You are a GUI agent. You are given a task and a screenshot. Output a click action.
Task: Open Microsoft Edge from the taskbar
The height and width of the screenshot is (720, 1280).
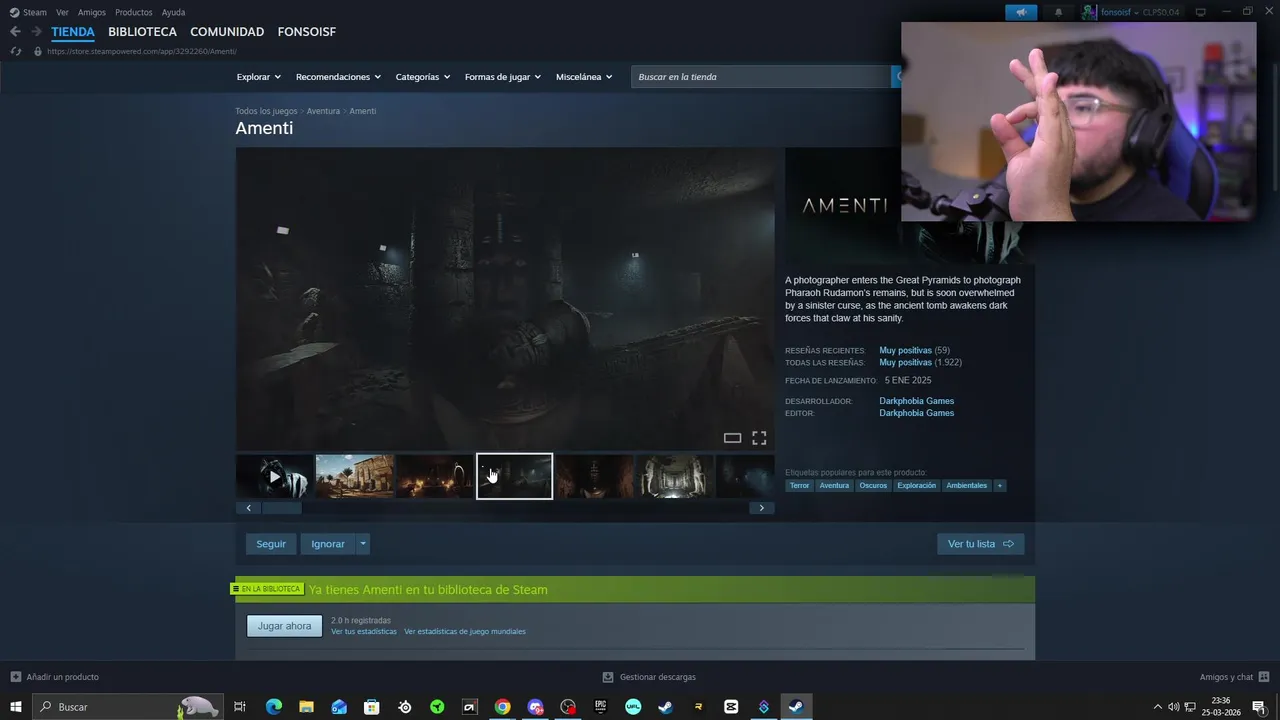pyautogui.click(x=274, y=707)
